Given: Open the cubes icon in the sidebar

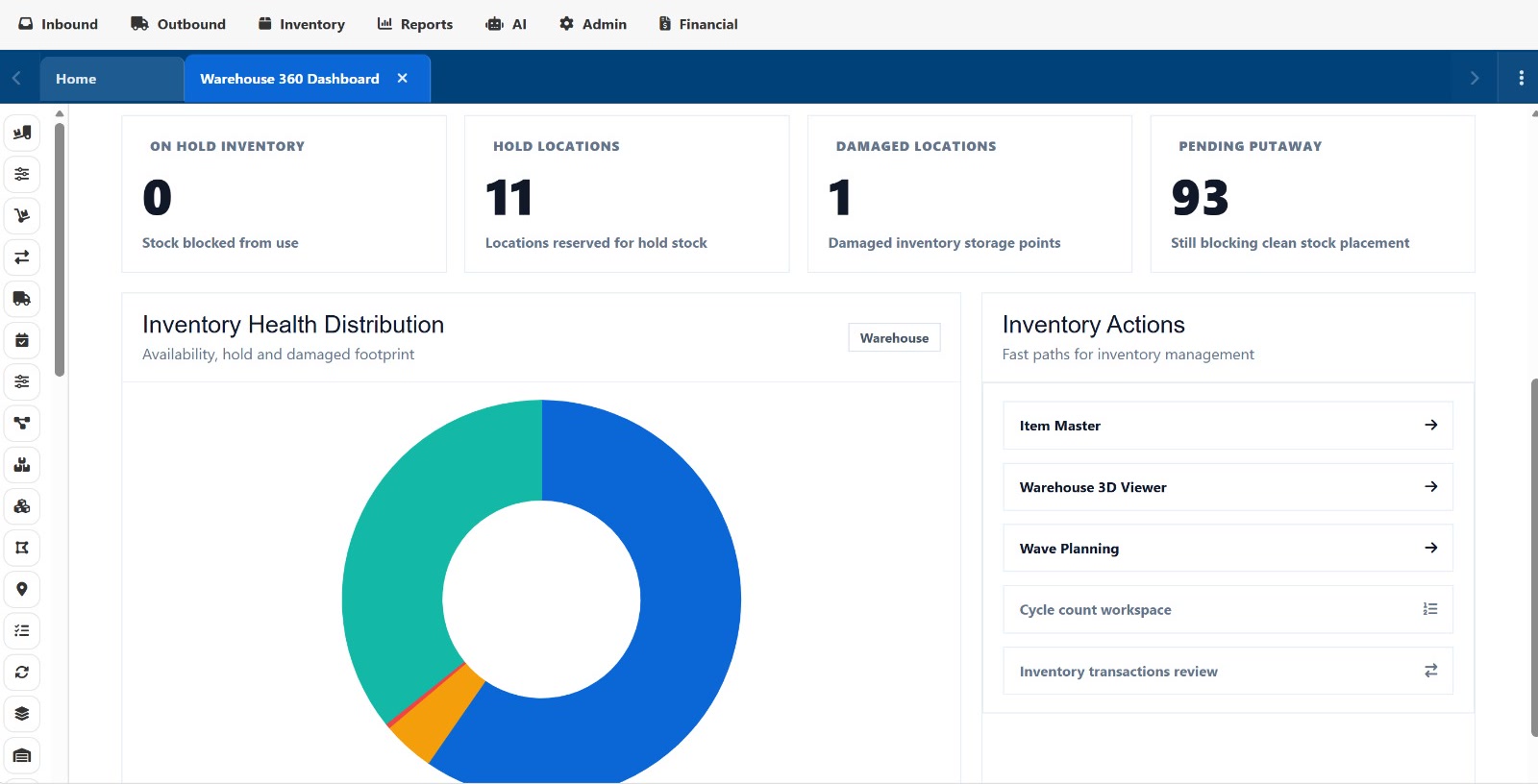Looking at the screenshot, I should coord(22,506).
